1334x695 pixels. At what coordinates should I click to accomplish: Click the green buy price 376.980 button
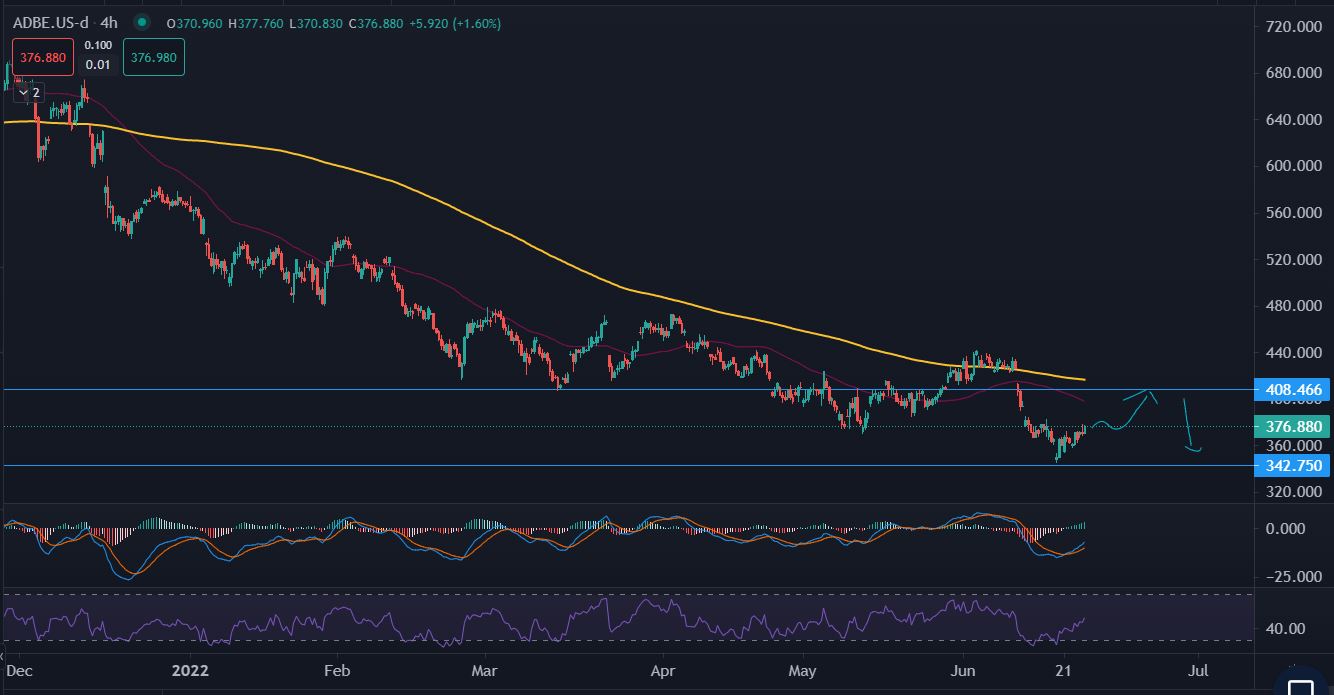tap(153, 58)
